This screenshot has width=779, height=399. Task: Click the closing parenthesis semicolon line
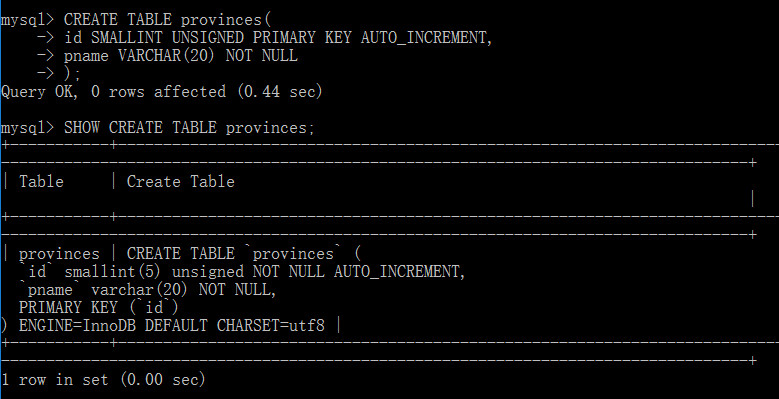tap(72, 74)
